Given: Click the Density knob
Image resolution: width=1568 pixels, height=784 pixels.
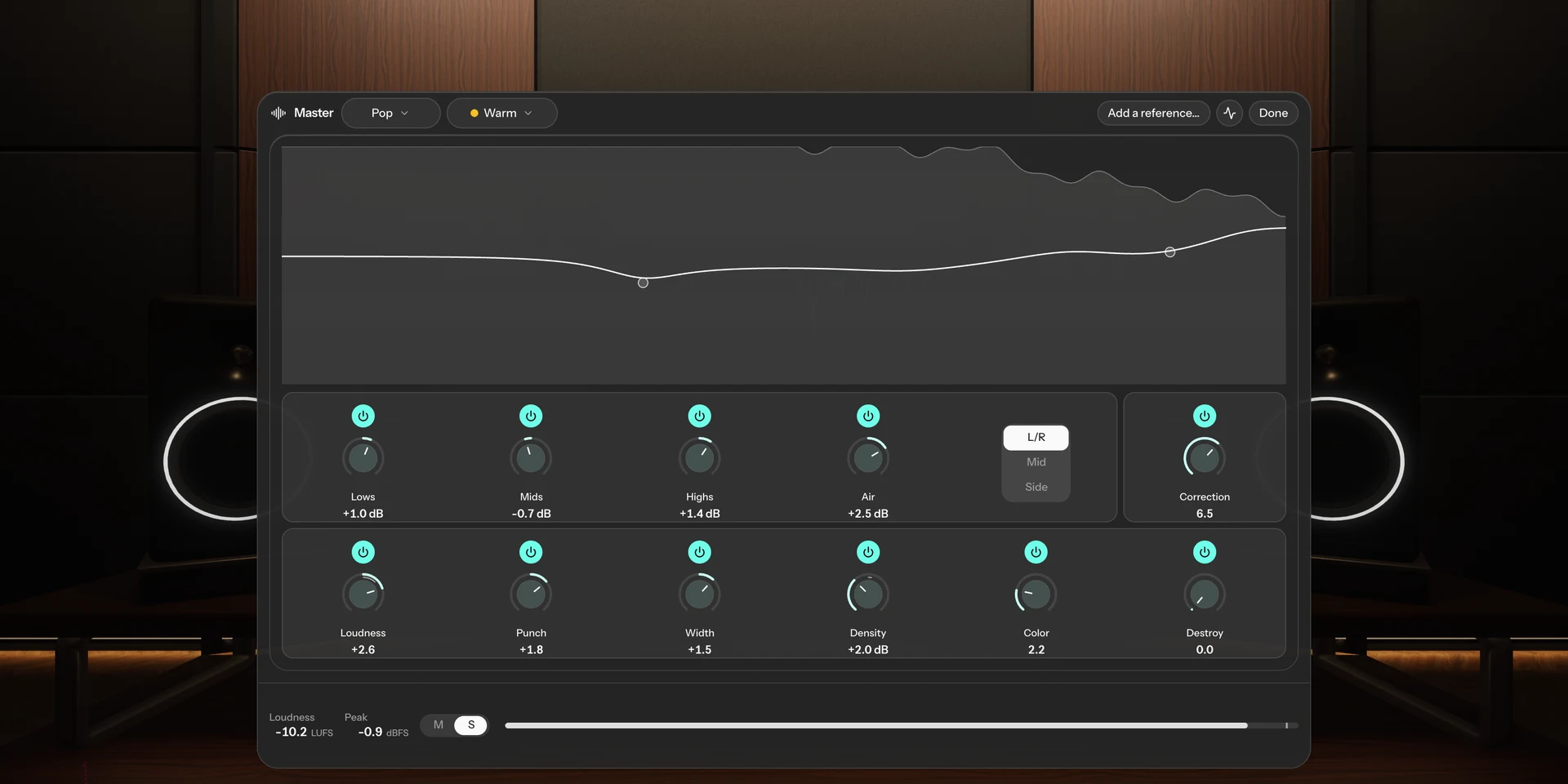Looking at the screenshot, I should (868, 594).
